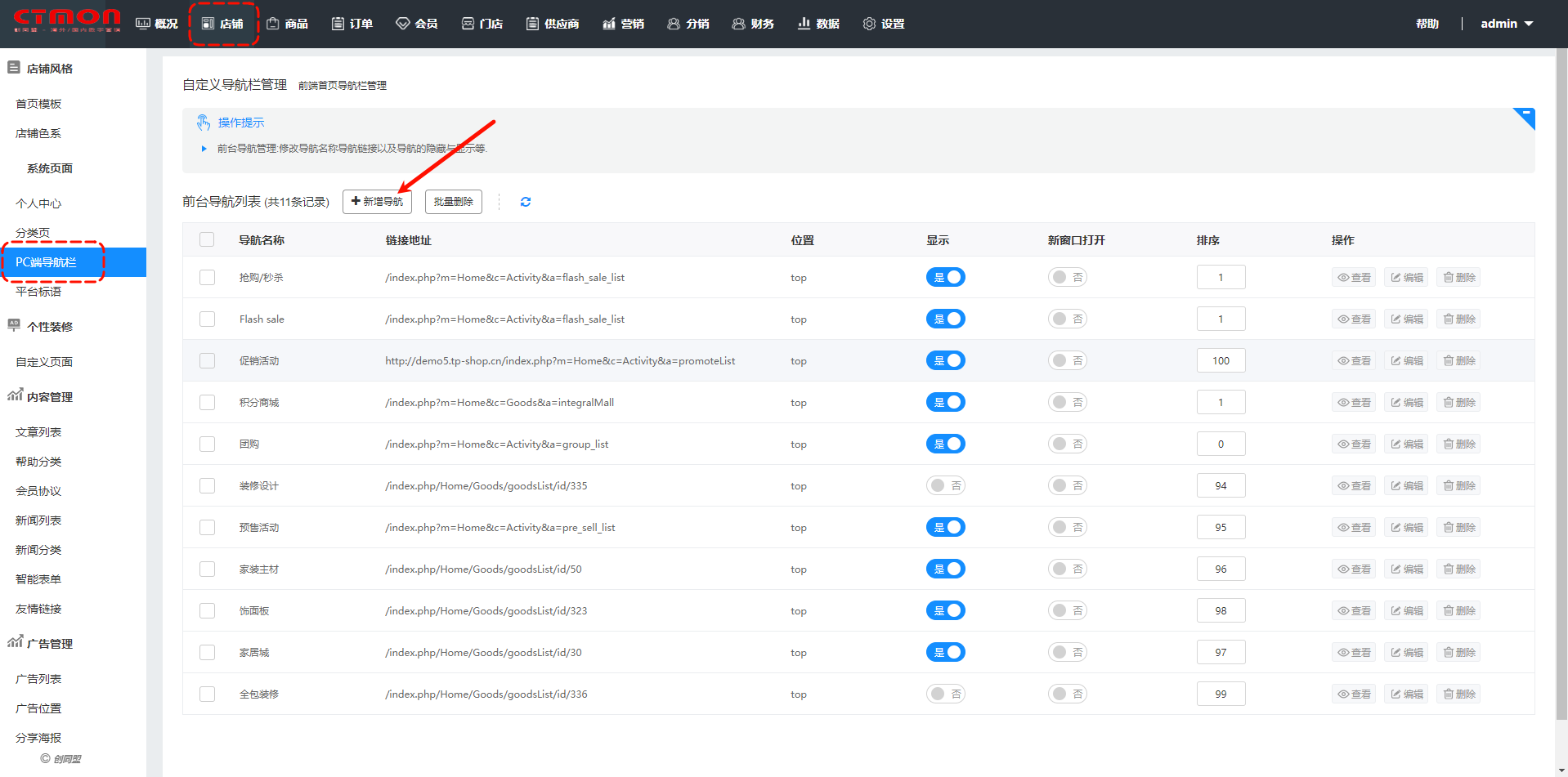Turn off display toggle for 团购
This screenshot has height=777, width=1568.
(x=945, y=444)
